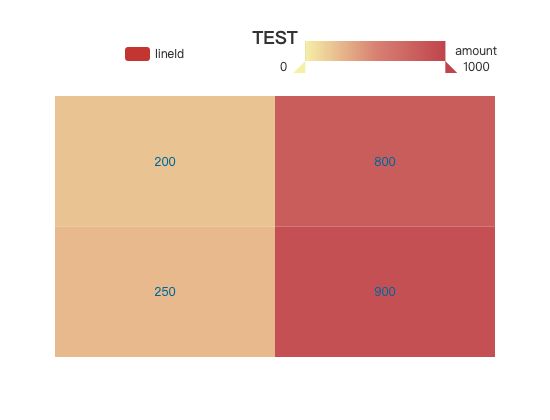Click the 0 minimum value label
Screen dimensions: 550x420
(283, 67)
